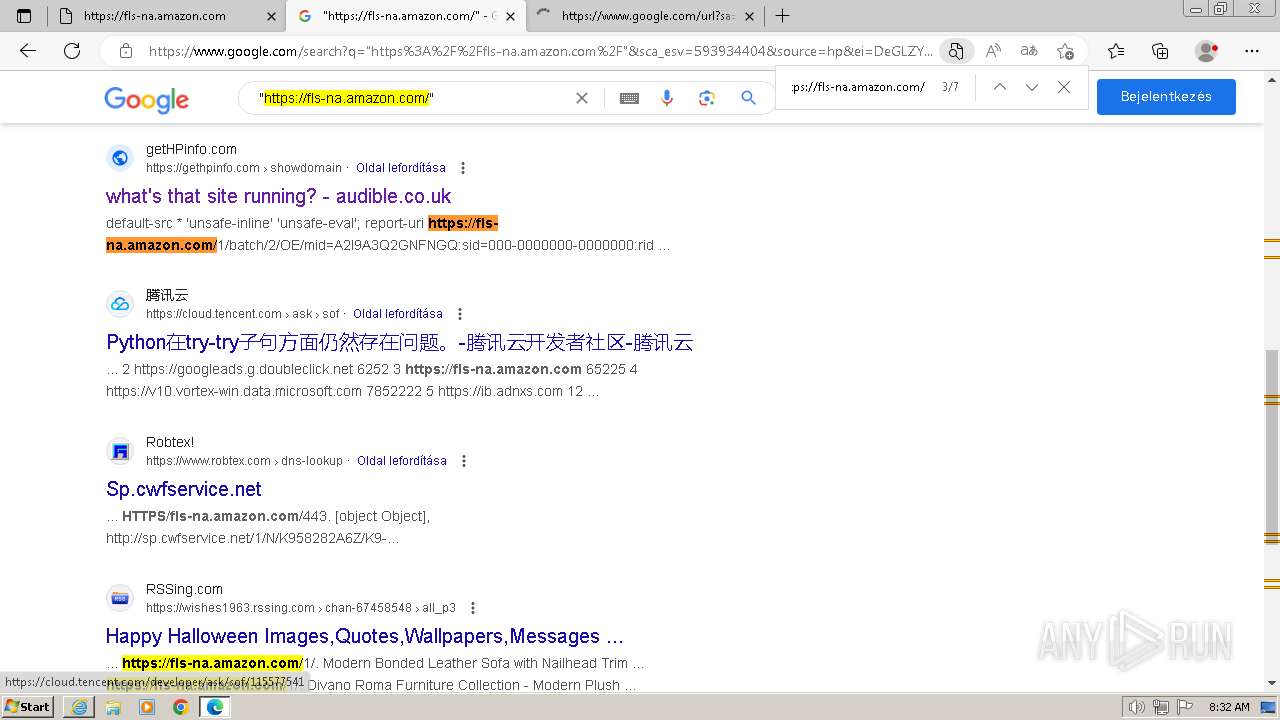Open Windows Explorer folder in taskbar
The height and width of the screenshot is (720, 1280).
[113, 707]
